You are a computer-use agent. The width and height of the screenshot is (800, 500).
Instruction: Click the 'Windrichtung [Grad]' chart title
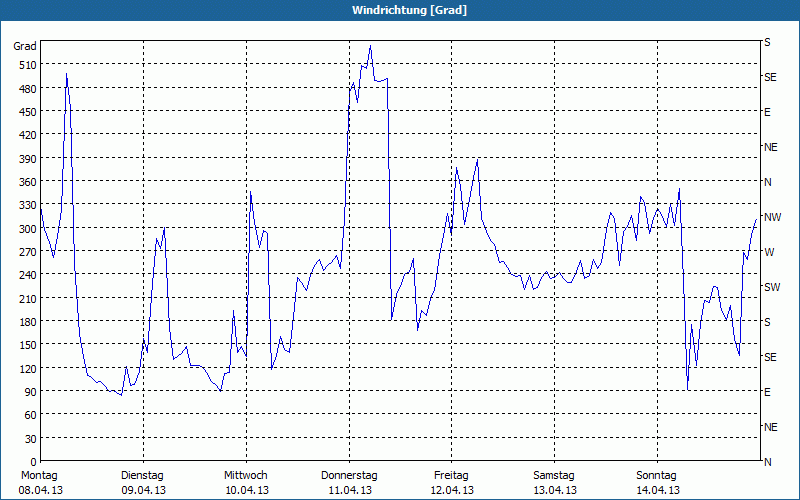(x=409, y=10)
